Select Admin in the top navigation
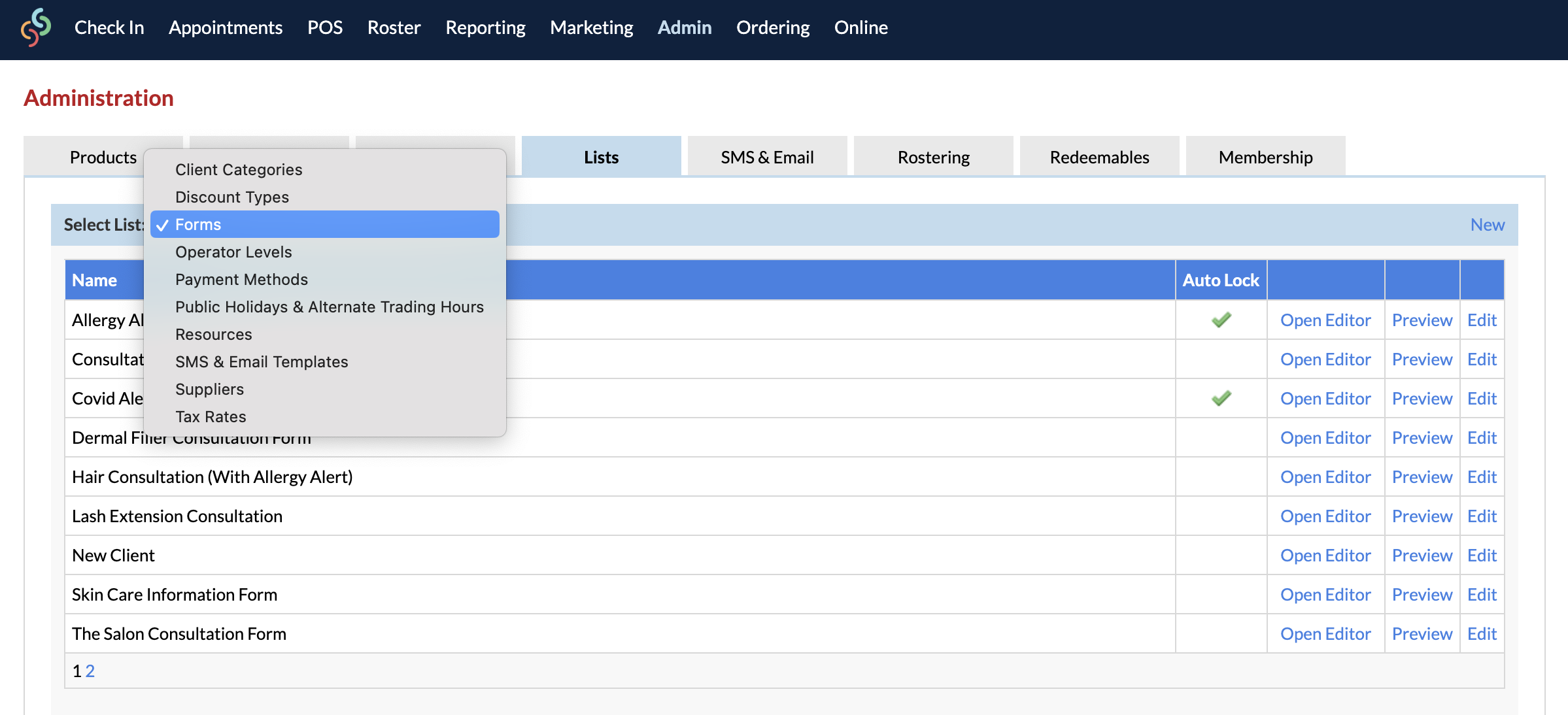Image resolution: width=1568 pixels, height=715 pixels. tap(685, 27)
